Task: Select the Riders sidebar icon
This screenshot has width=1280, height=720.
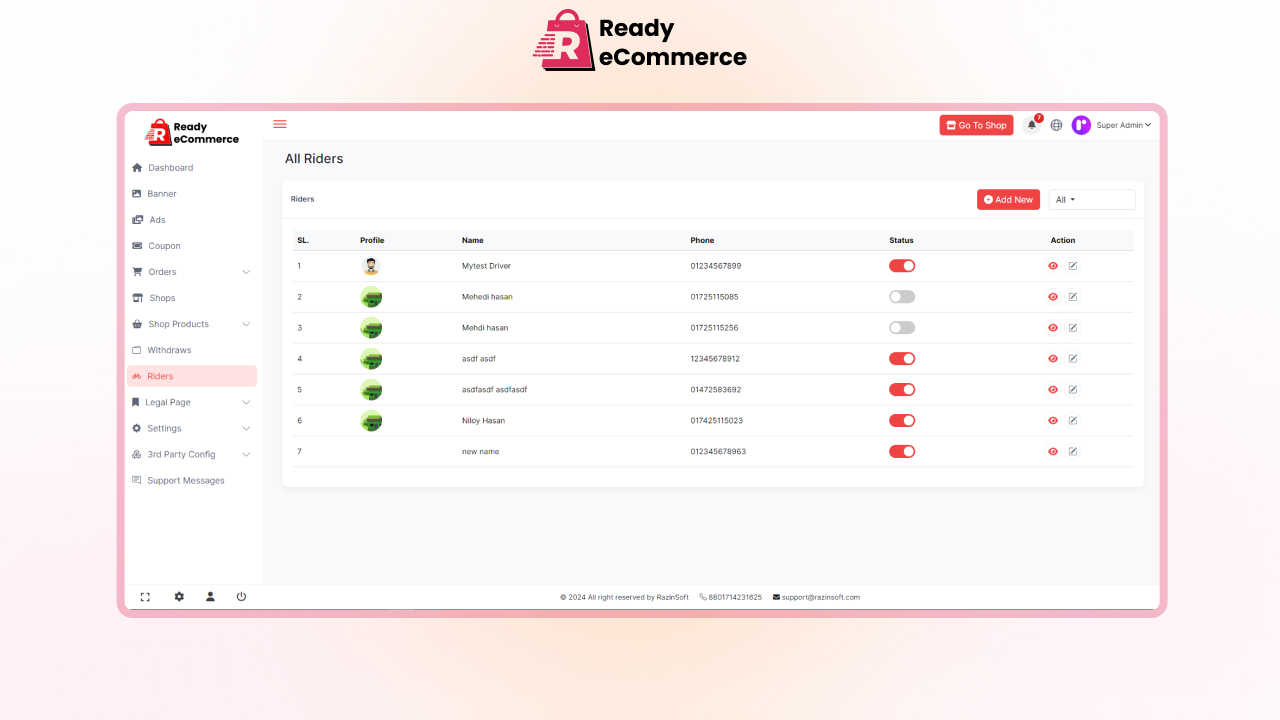Action: coord(137,375)
